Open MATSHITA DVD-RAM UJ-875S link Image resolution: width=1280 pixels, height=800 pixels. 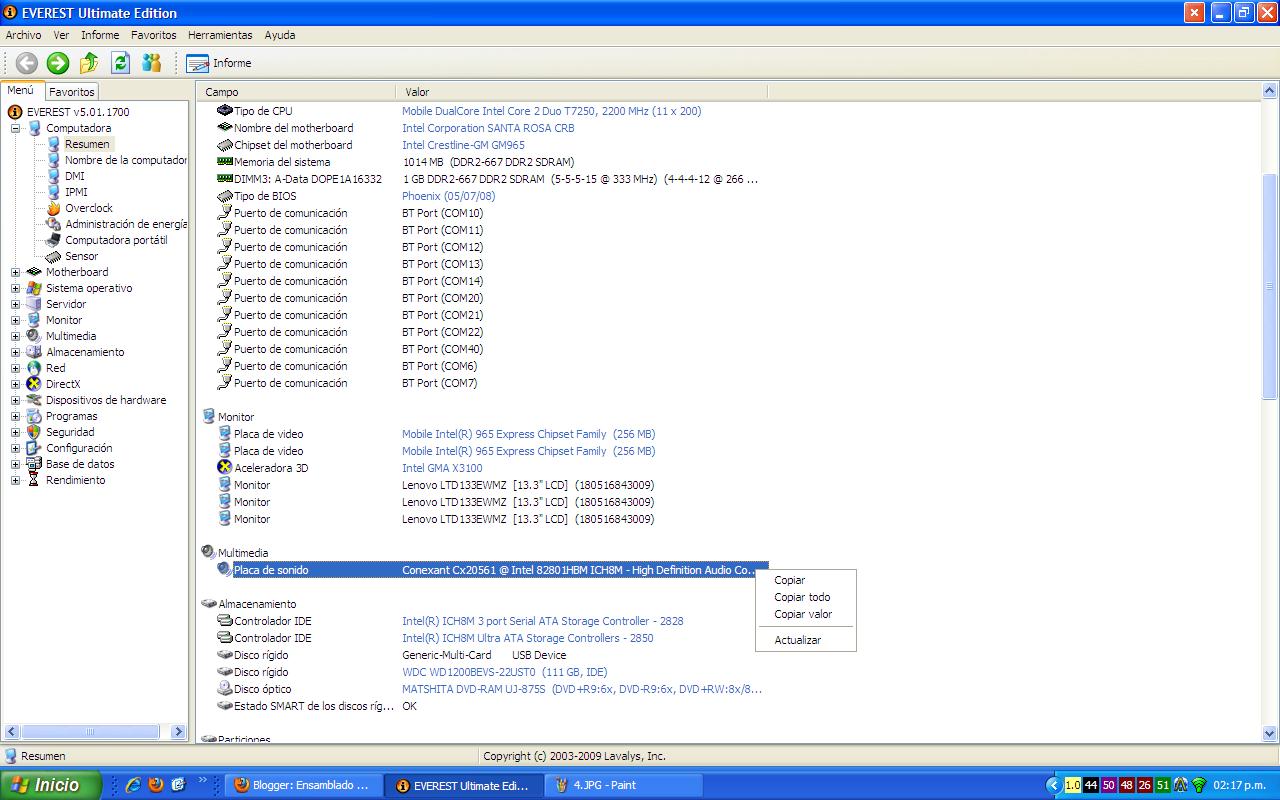(582, 689)
